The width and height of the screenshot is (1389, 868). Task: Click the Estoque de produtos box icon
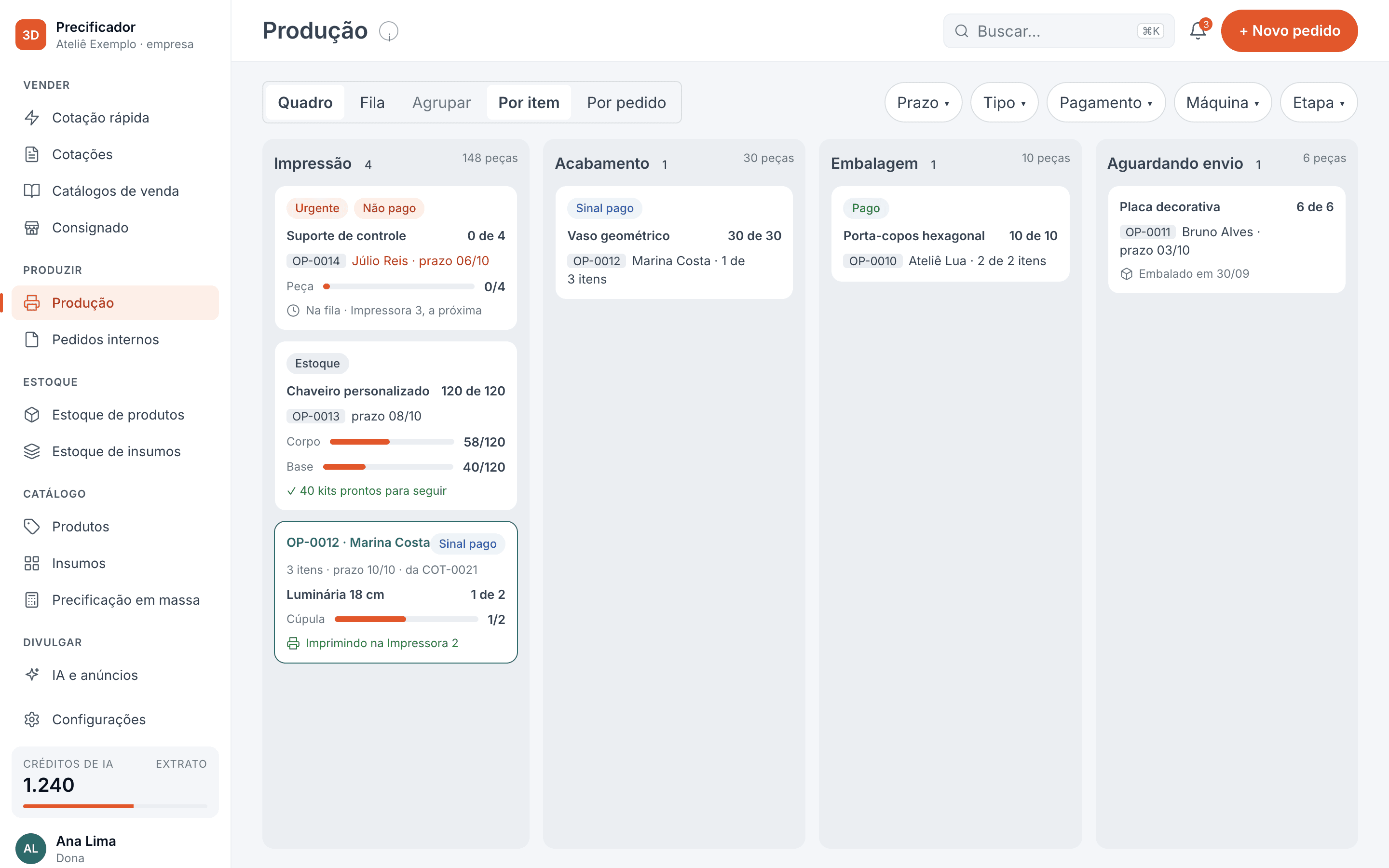tap(32, 415)
